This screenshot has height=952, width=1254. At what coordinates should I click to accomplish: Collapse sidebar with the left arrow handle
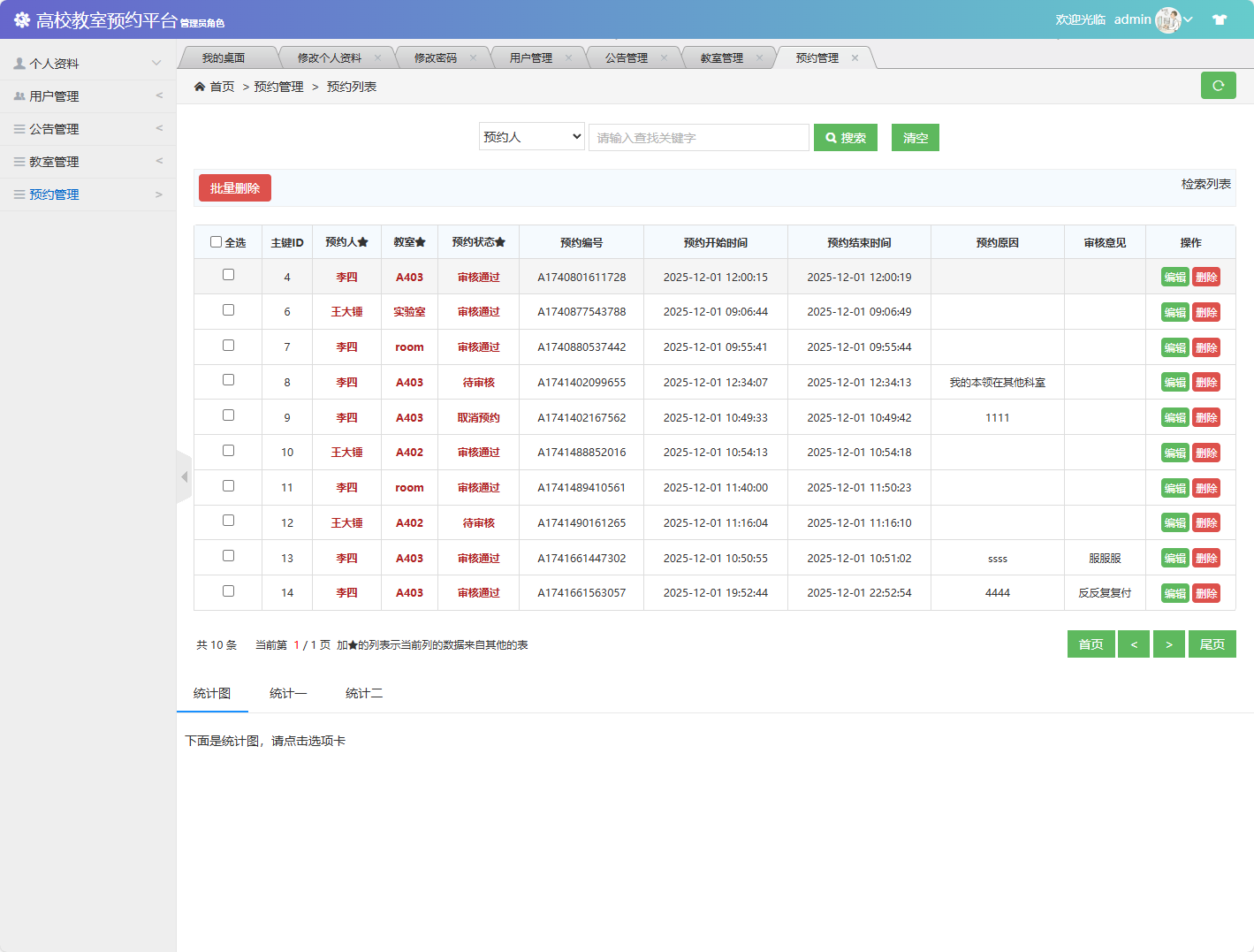[x=184, y=477]
